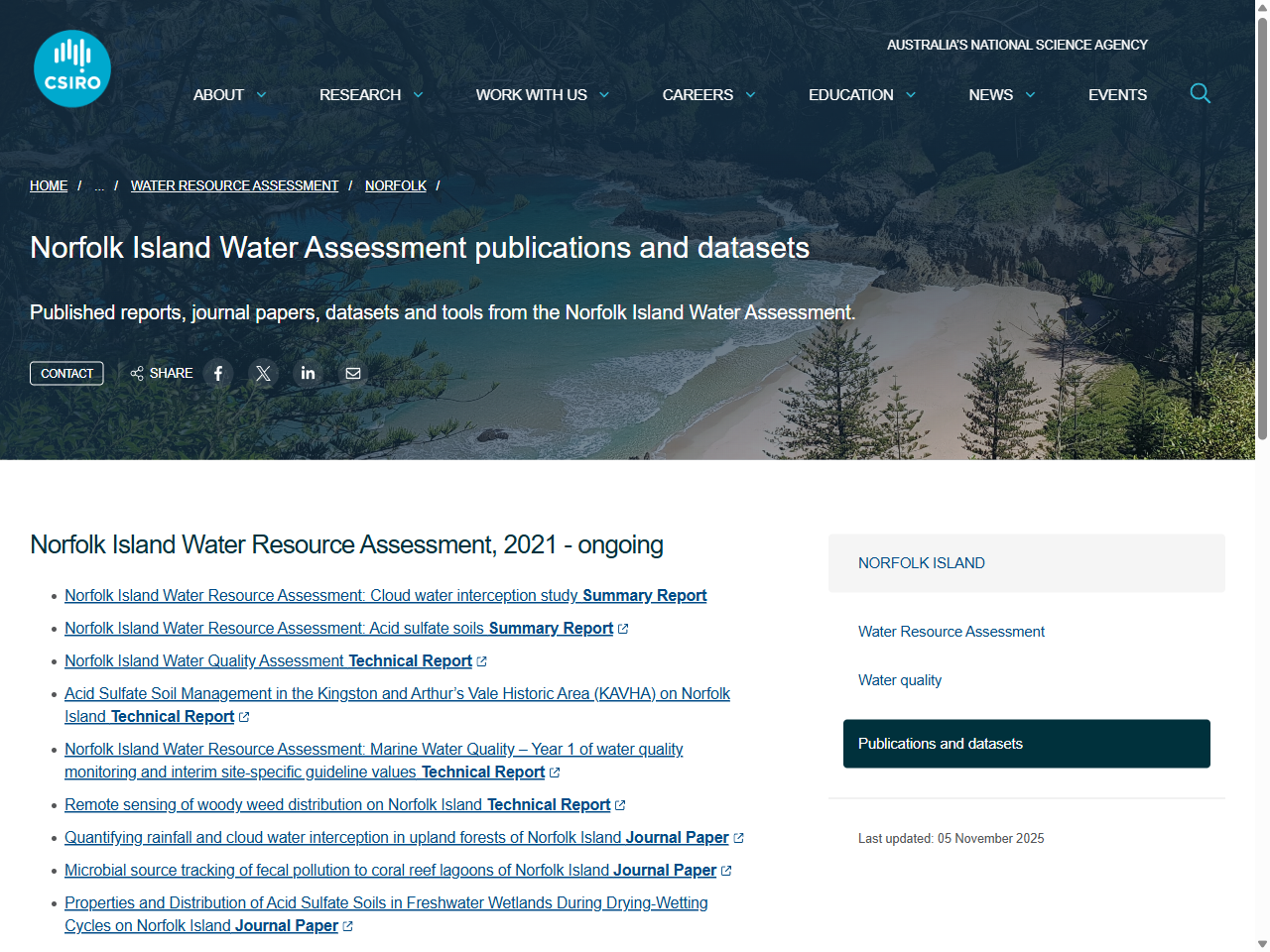
Task: Open Water quality from the sidebar
Action: point(899,680)
